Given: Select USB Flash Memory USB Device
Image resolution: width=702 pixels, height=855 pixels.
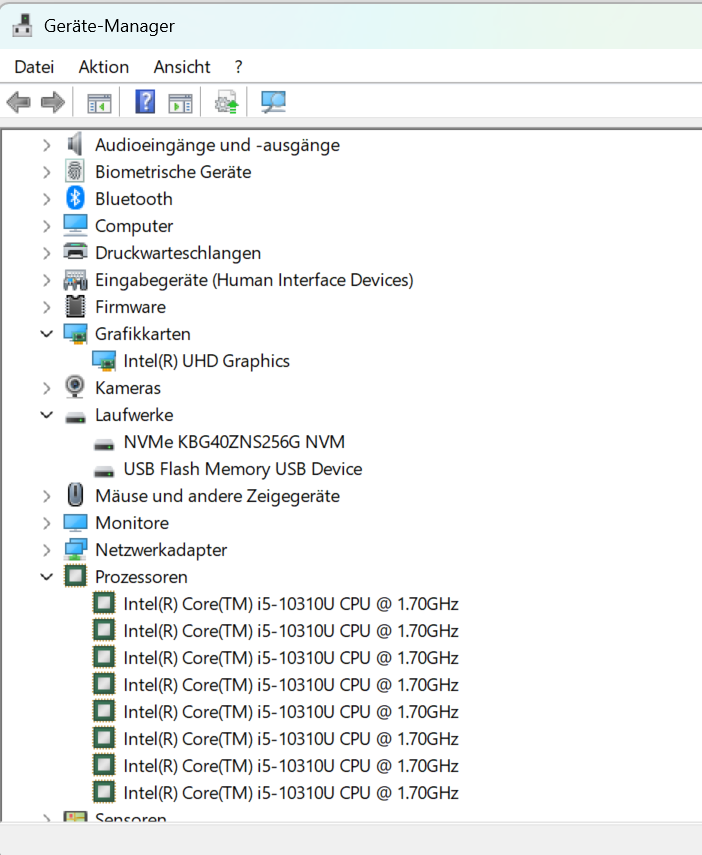Looking at the screenshot, I should pyautogui.click(x=243, y=469).
